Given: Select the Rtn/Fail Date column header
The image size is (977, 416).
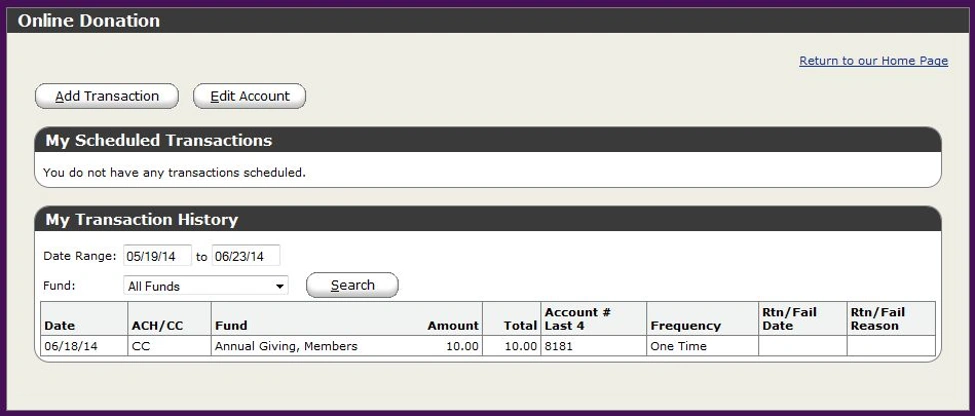Looking at the screenshot, I should coord(789,319).
